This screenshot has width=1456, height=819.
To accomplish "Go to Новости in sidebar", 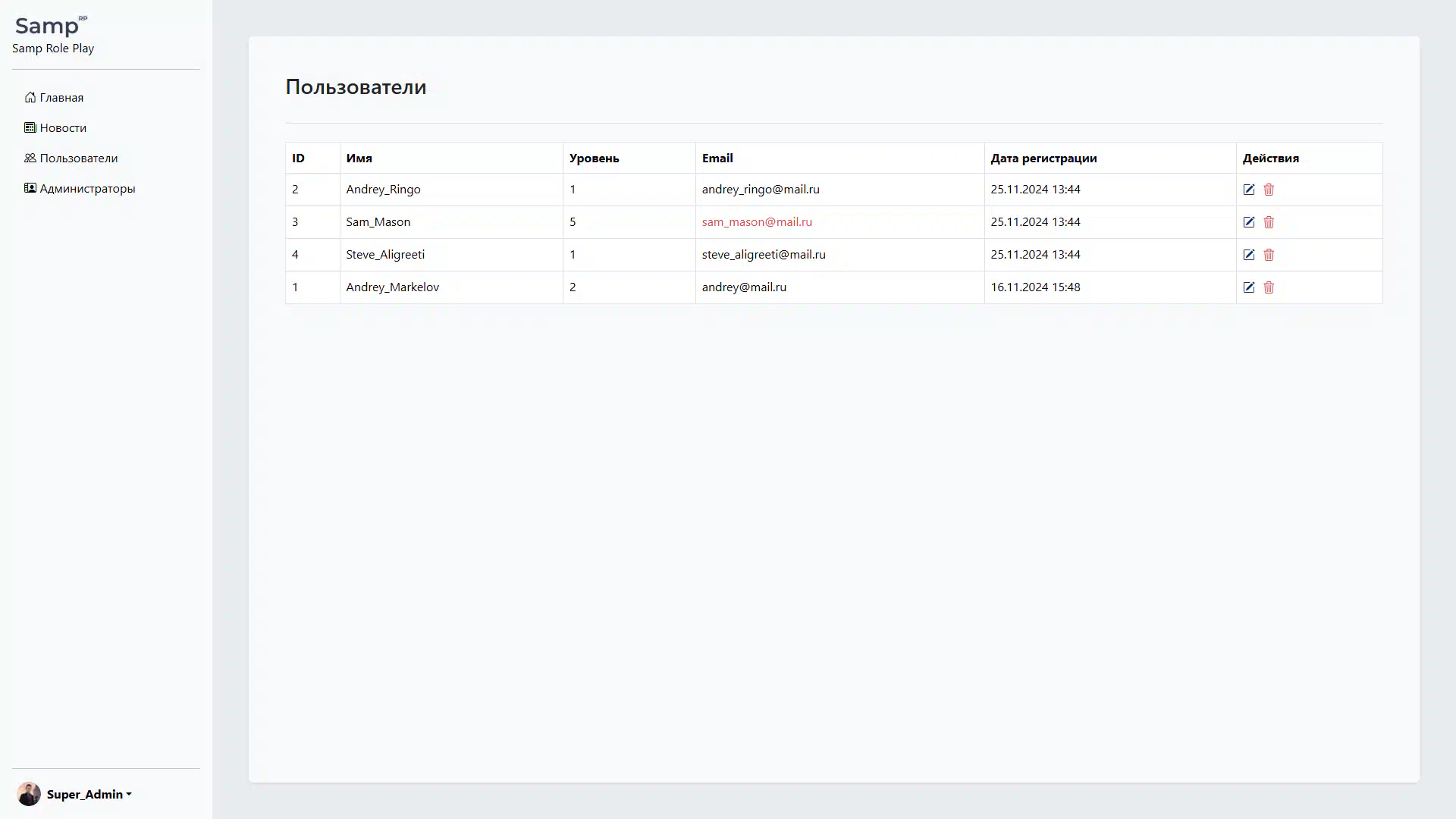I will point(62,128).
